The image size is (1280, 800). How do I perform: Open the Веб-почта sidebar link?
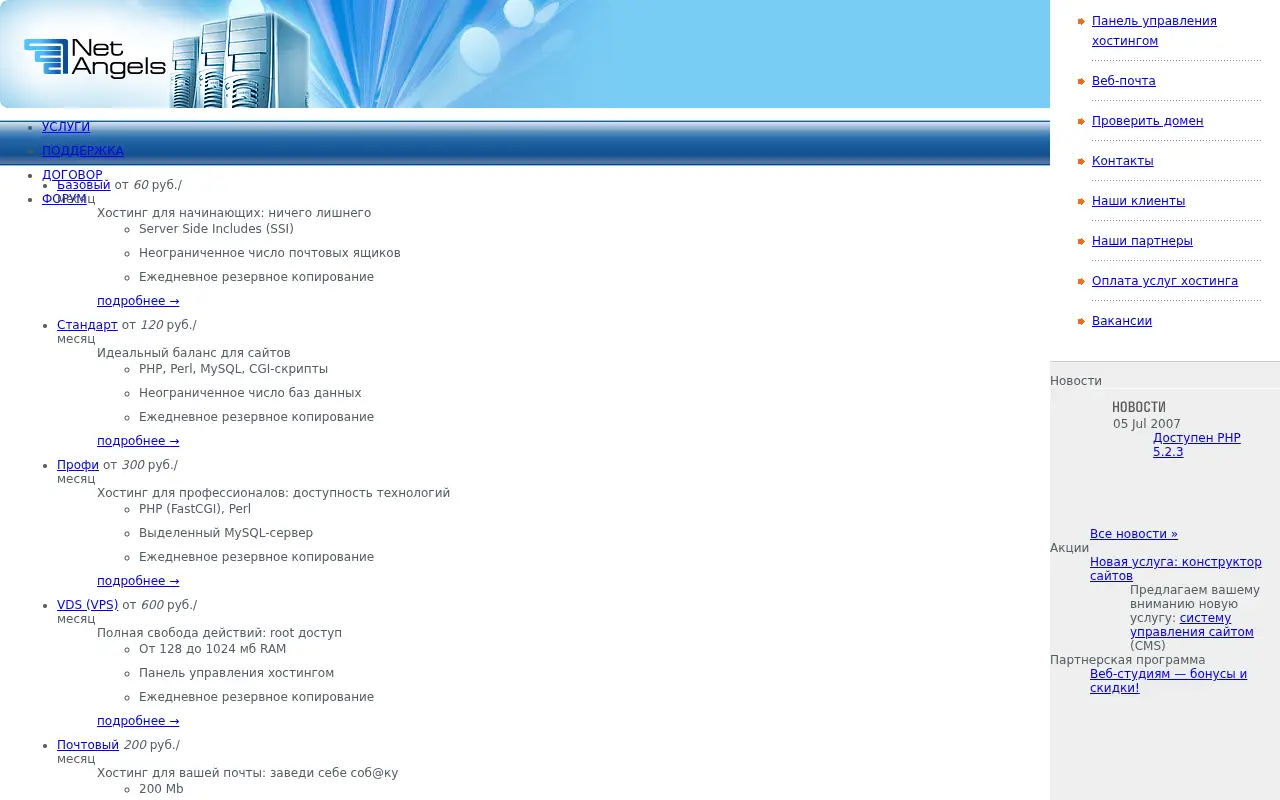(1124, 81)
